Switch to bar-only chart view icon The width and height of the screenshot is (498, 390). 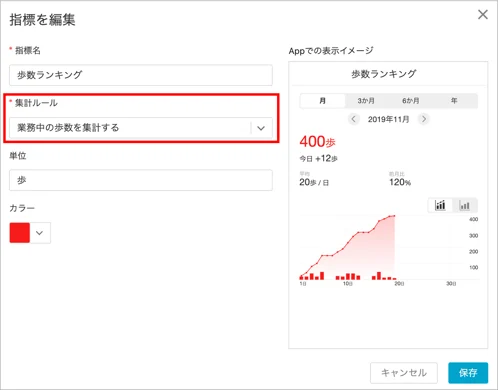465,205
